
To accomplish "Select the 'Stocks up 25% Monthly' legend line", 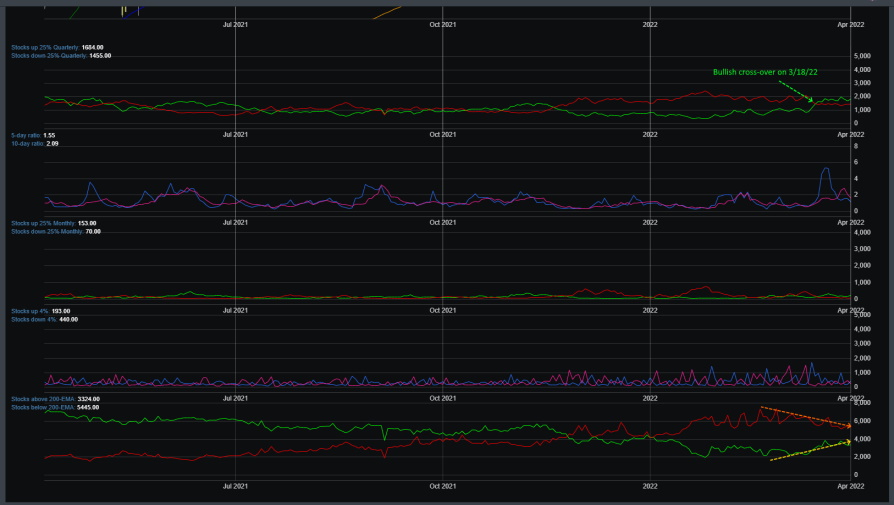I will click(54, 223).
